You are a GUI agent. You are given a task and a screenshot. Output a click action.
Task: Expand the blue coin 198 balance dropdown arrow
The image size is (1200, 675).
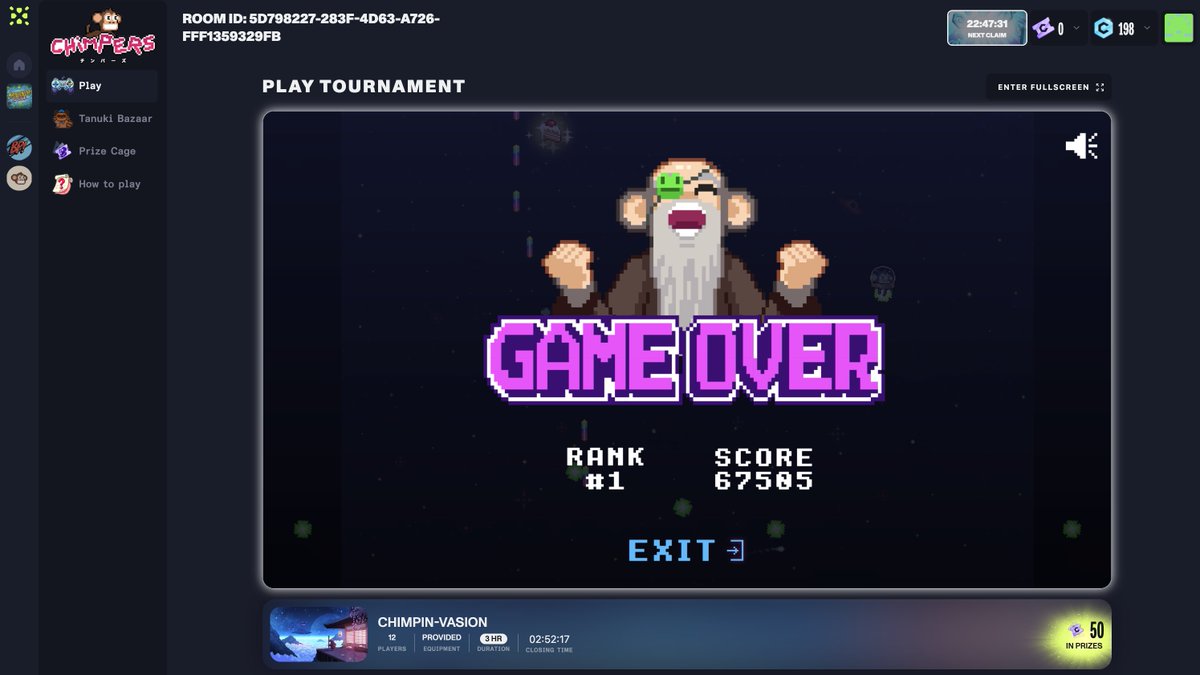(1147, 28)
